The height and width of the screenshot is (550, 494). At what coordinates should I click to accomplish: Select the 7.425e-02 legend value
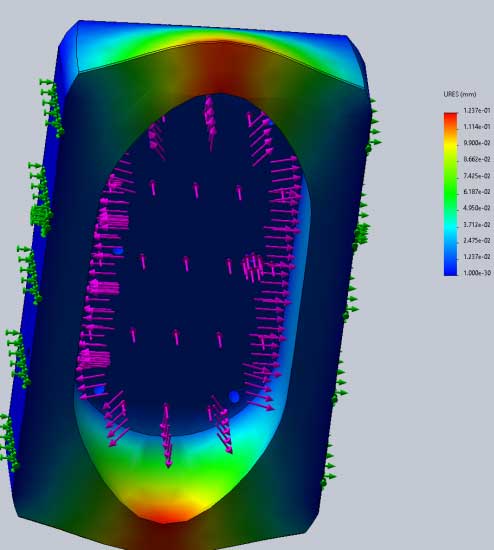(477, 176)
